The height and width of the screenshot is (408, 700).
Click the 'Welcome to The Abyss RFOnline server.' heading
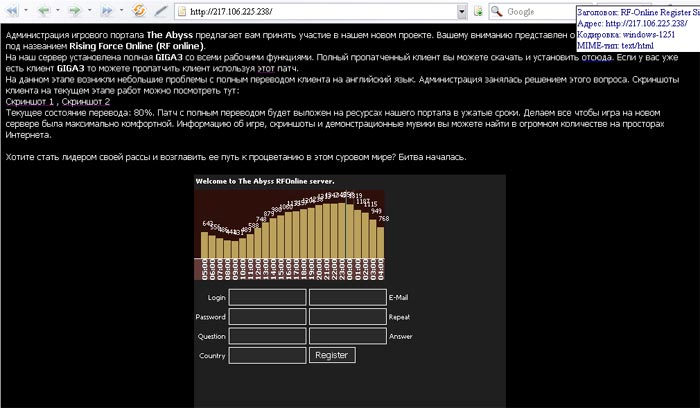(265, 181)
